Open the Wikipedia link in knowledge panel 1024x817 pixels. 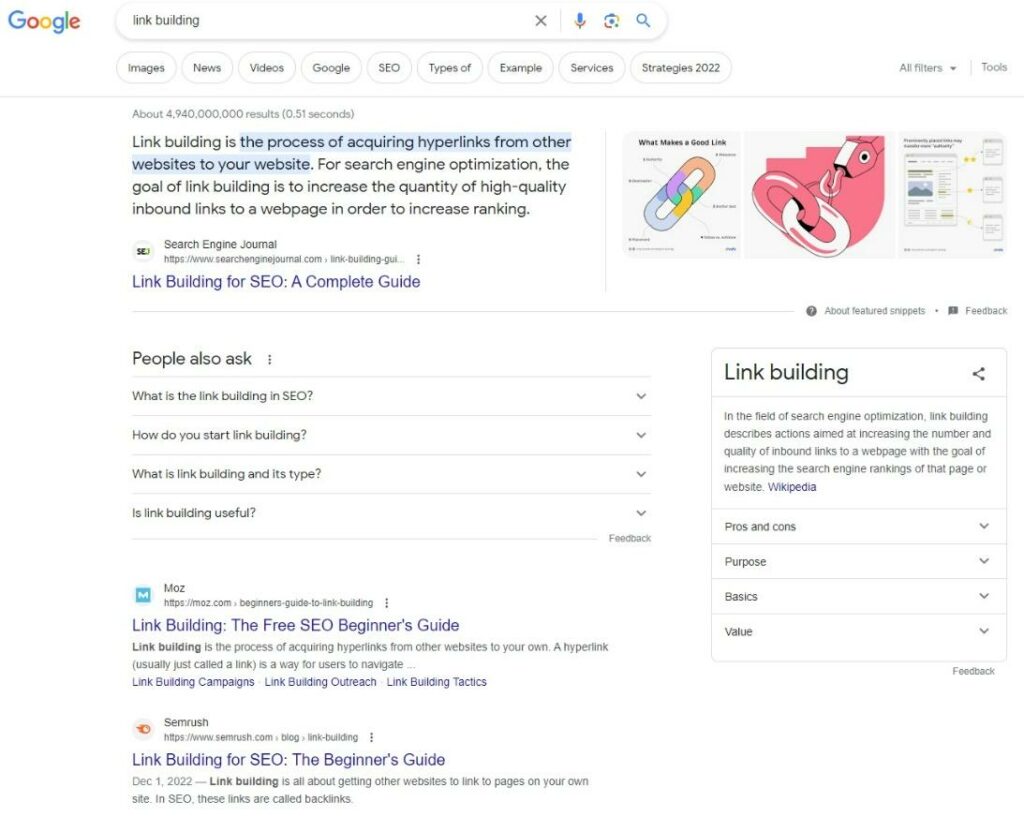pos(792,487)
